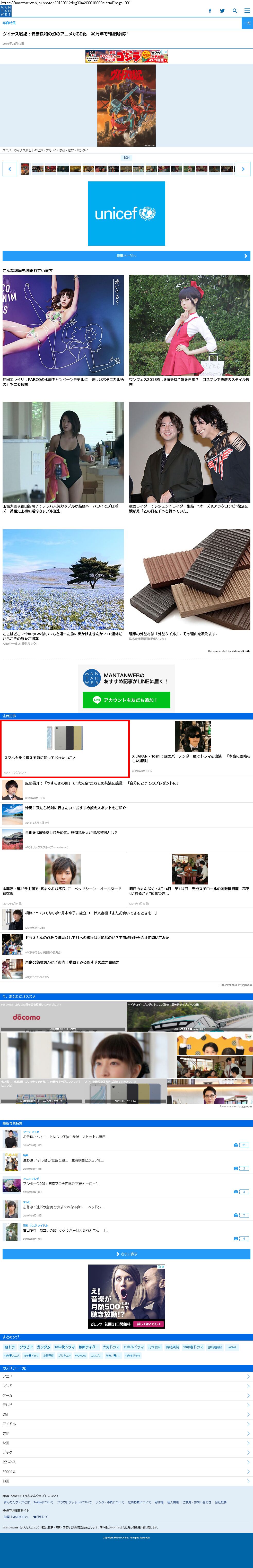Select the グラビア tag

coord(26,1347)
